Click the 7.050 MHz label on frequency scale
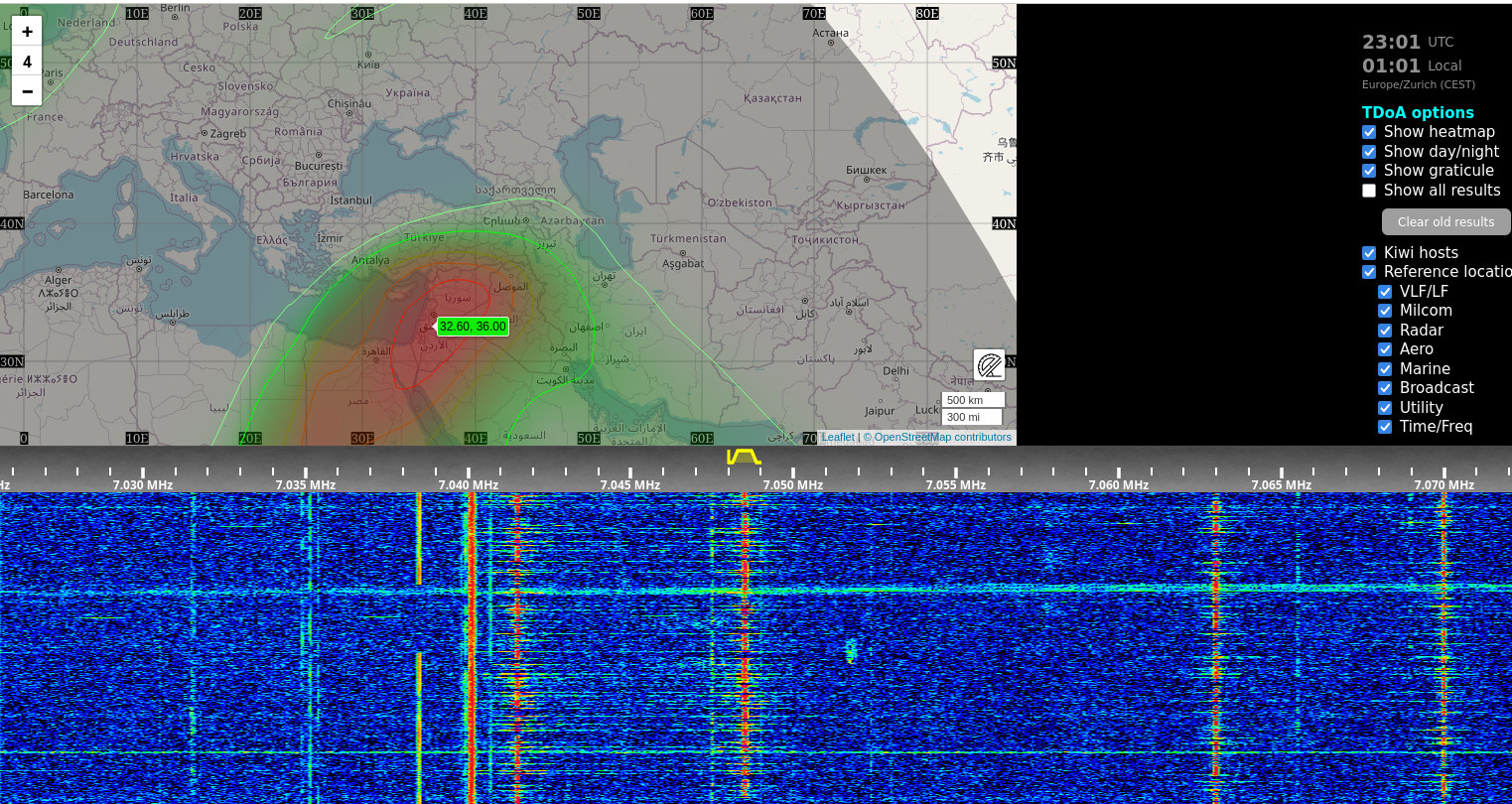The image size is (1512, 804). pyautogui.click(x=792, y=485)
